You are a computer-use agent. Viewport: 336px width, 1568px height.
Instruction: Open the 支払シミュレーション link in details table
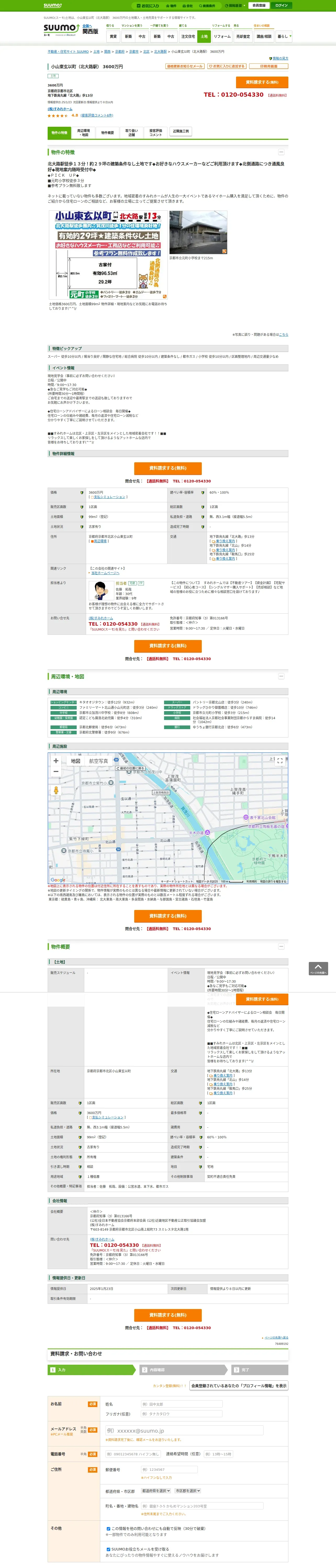click(109, 497)
